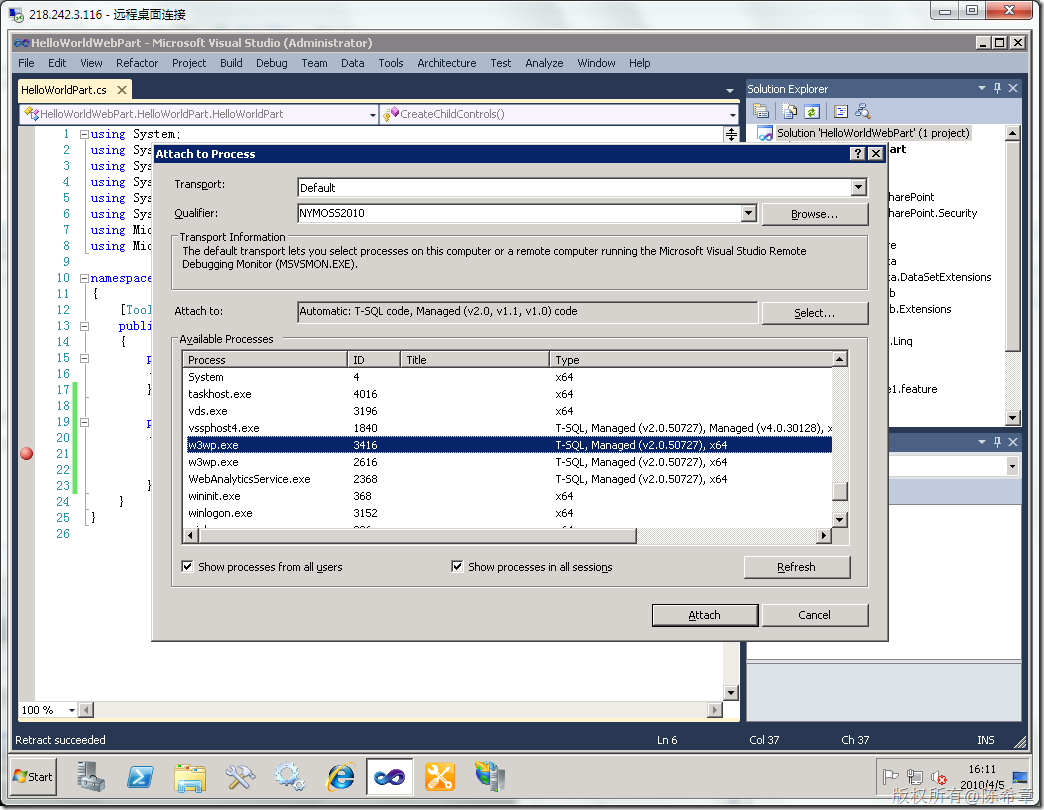The image size is (1044, 810).
Task: Click the Process column header
Action: (x=266, y=359)
